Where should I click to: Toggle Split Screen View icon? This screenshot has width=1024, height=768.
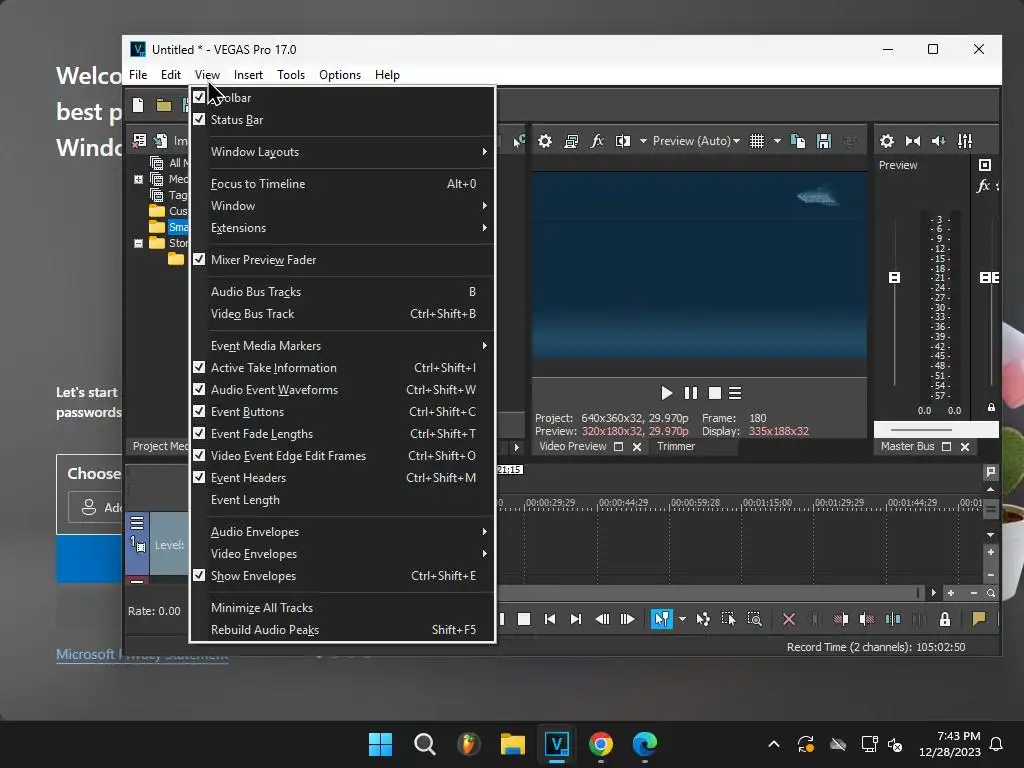(x=623, y=141)
